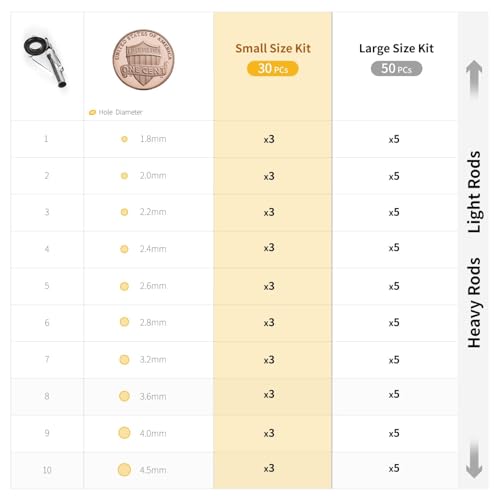
Task: Click the Light Rods vertical label
Action: (474, 192)
